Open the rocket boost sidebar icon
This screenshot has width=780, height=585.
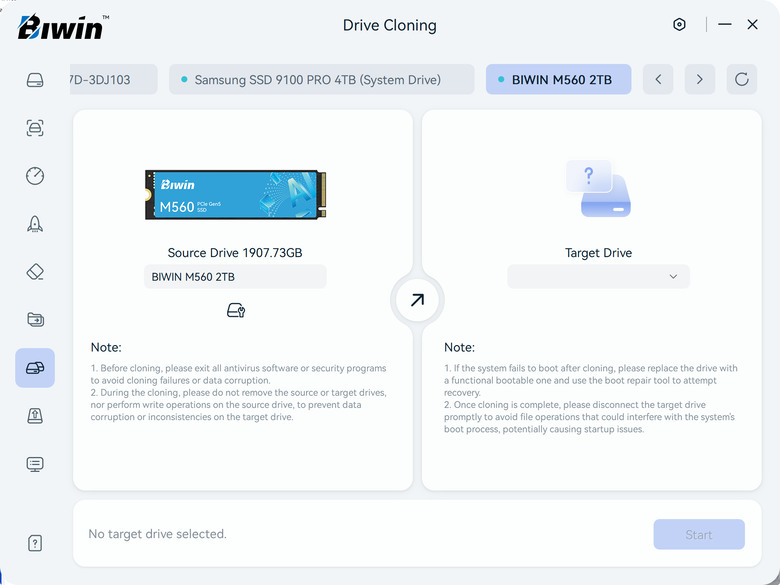(35, 224)
